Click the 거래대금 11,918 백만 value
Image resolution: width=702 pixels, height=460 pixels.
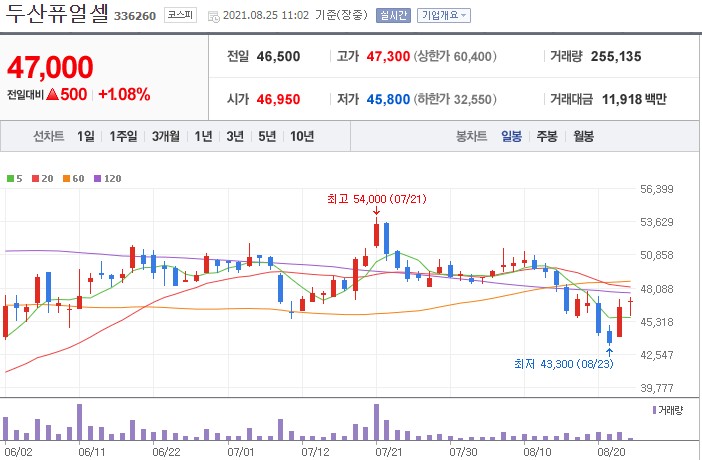634,99
